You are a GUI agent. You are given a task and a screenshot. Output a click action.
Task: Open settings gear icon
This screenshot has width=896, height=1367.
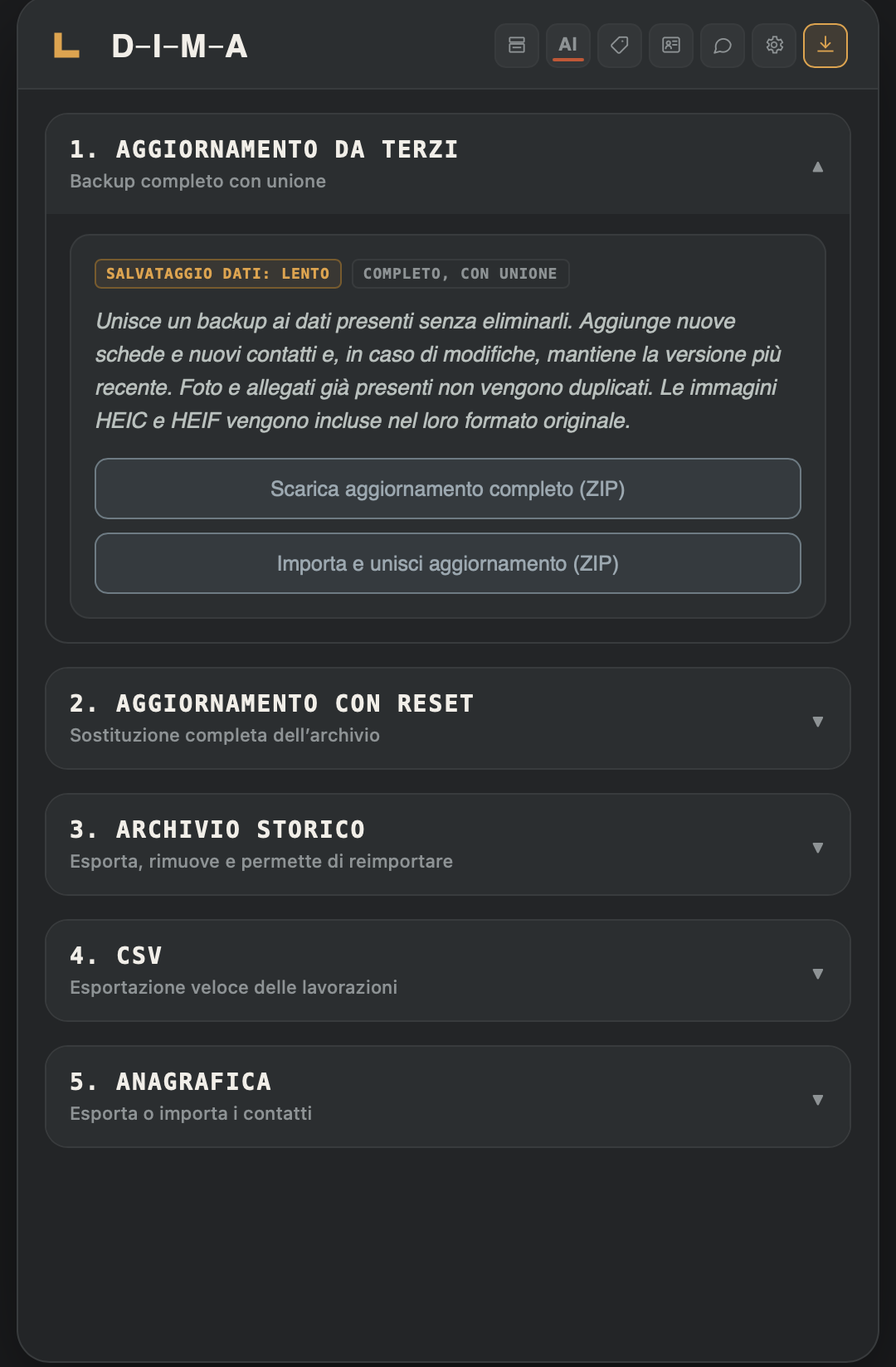click(x=774, y=46)
